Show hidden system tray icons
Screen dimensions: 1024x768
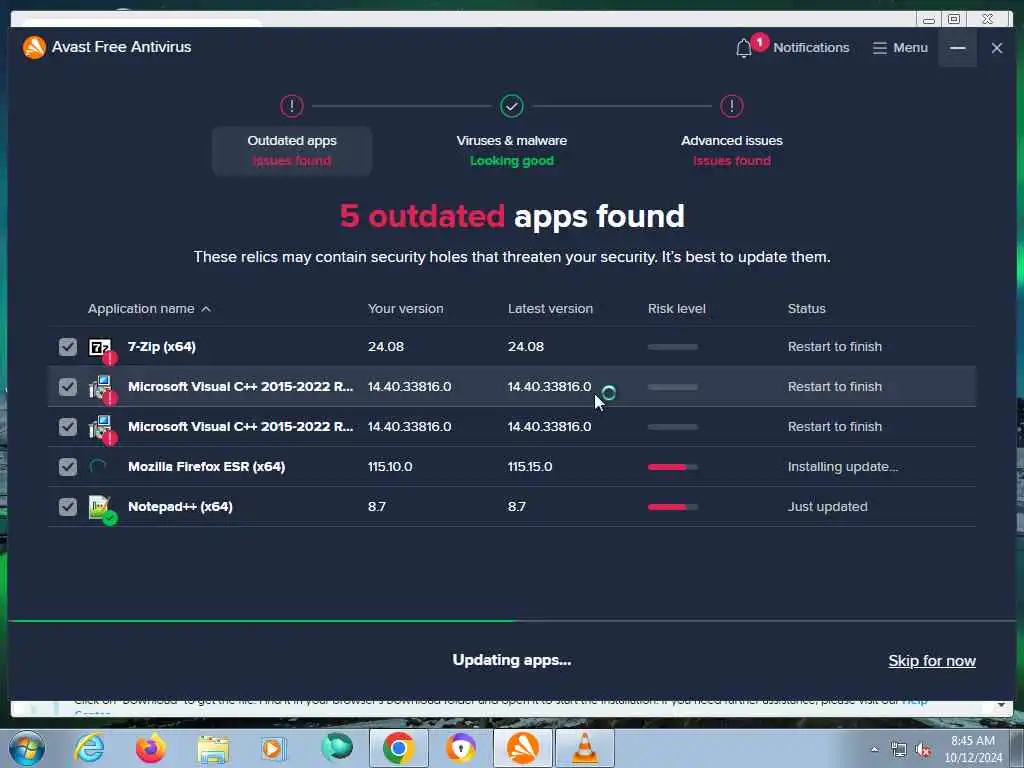(x=874, y=749)
